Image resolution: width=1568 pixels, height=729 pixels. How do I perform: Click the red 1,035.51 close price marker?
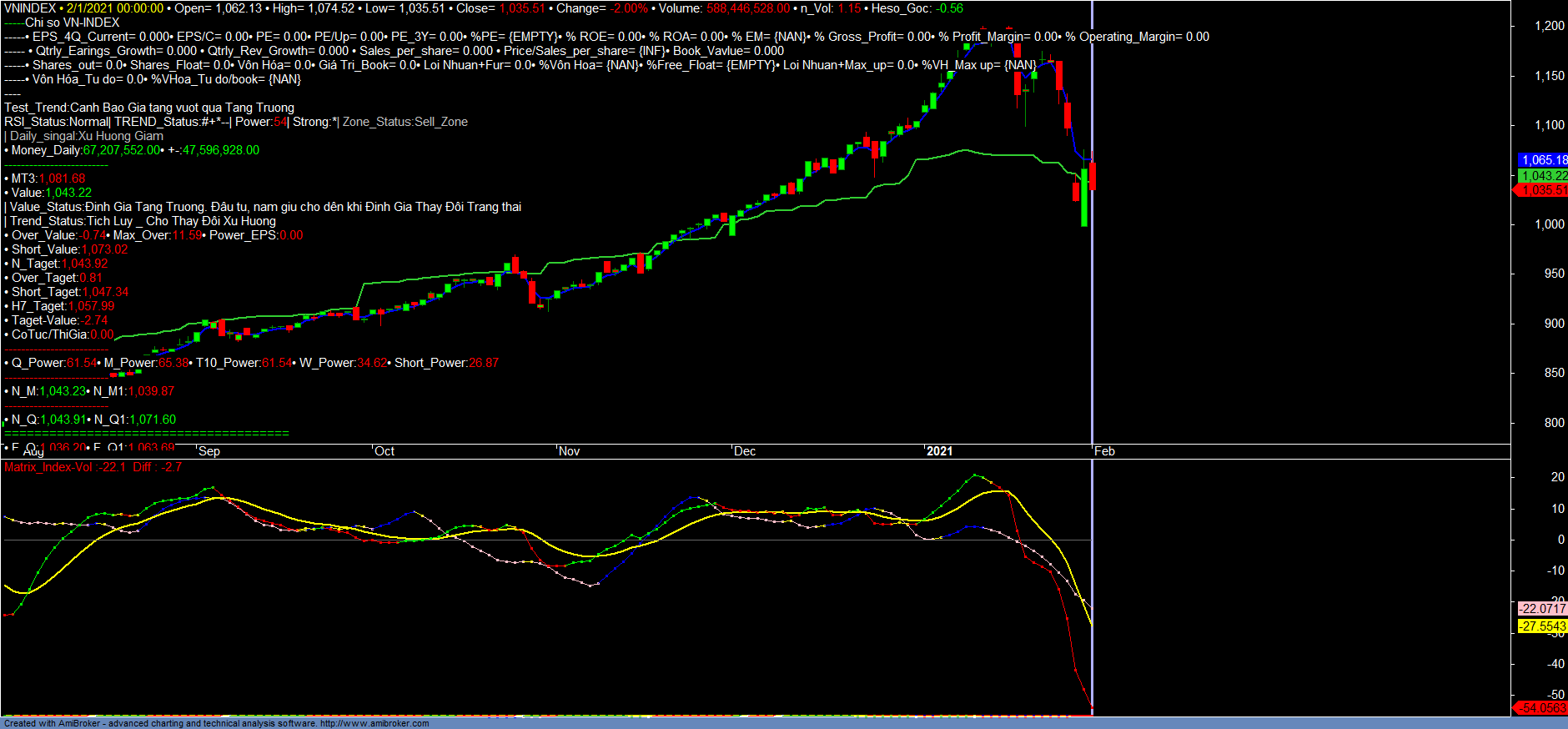tap(1542, 191)
